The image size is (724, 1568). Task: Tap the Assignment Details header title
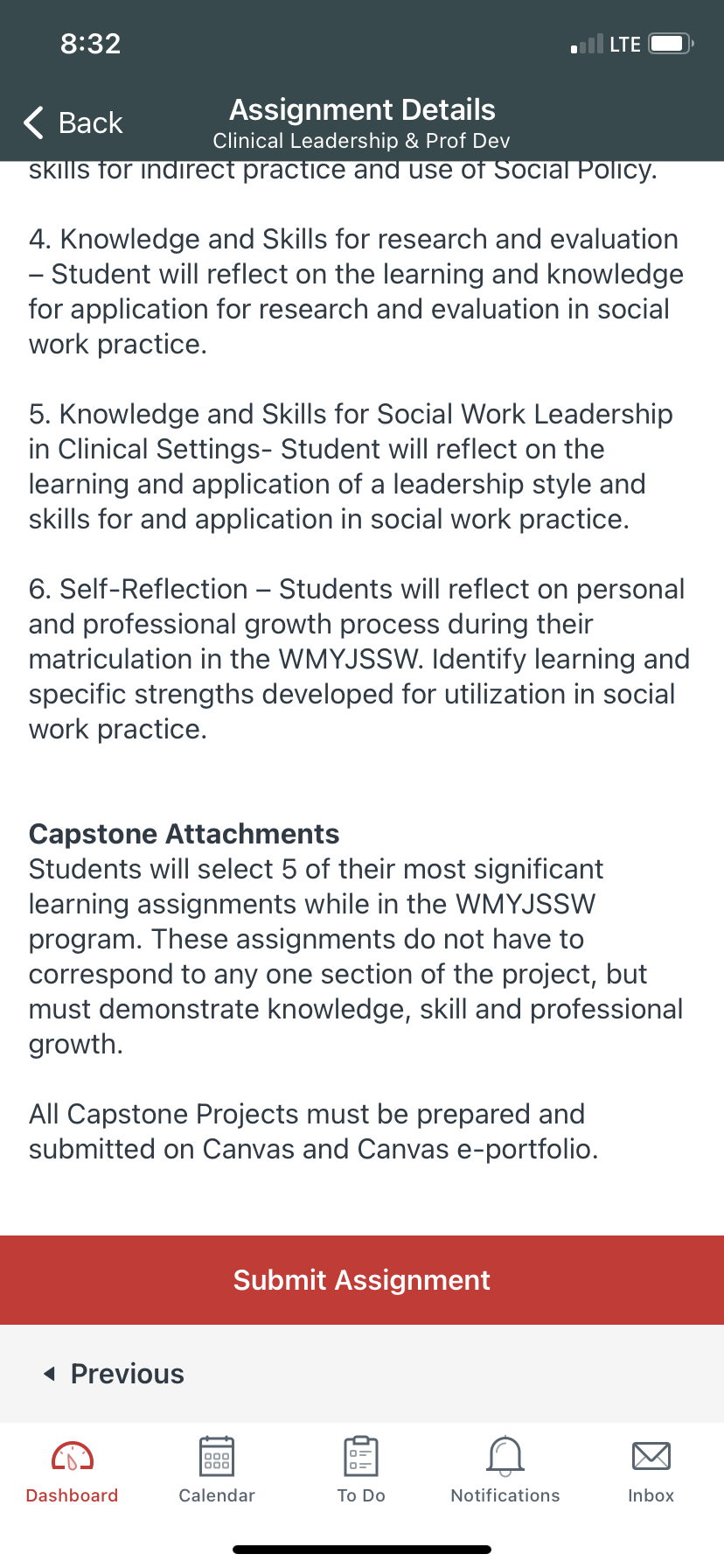362,110
